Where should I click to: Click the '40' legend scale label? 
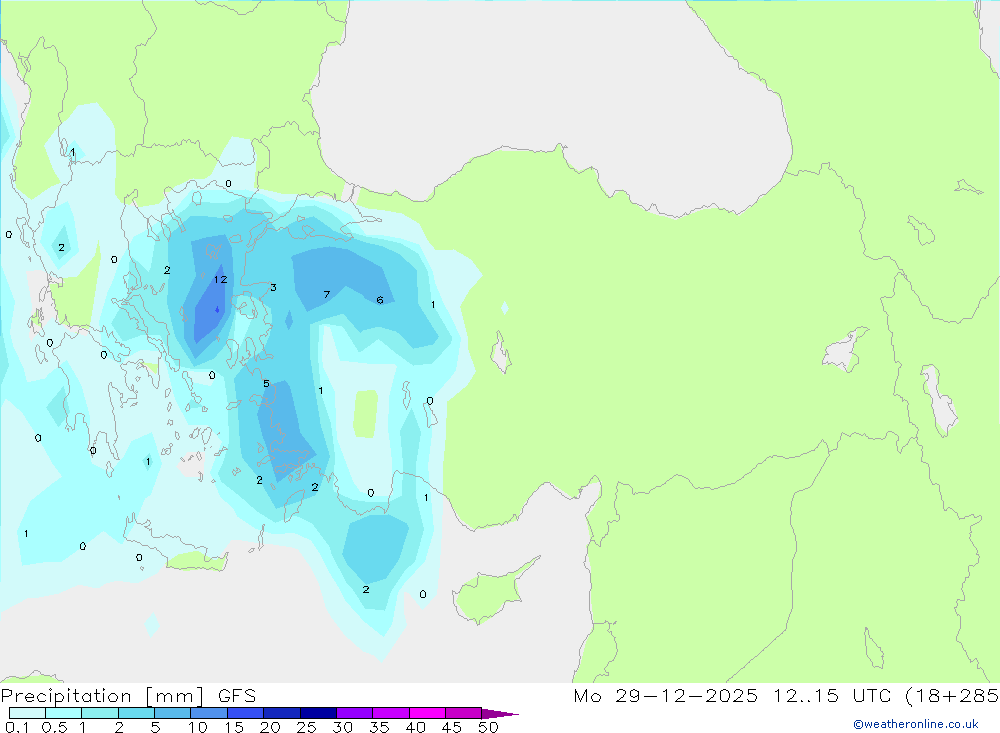tap(415, 727)
